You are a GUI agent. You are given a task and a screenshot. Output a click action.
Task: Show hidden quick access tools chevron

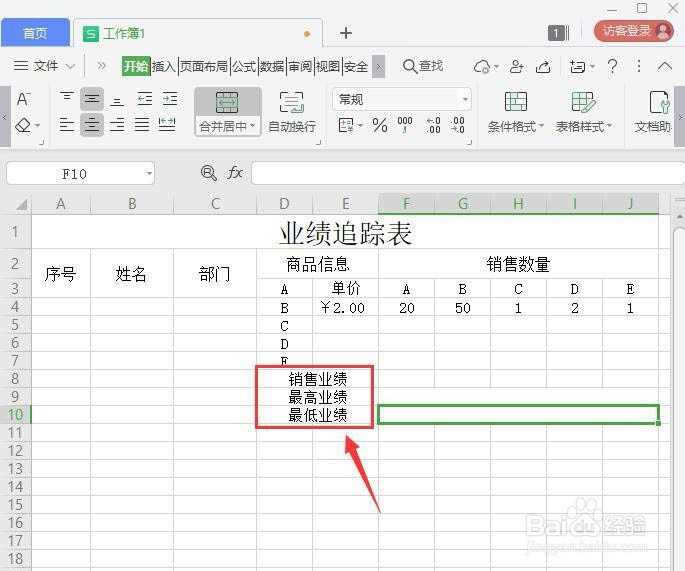[101, 66]
